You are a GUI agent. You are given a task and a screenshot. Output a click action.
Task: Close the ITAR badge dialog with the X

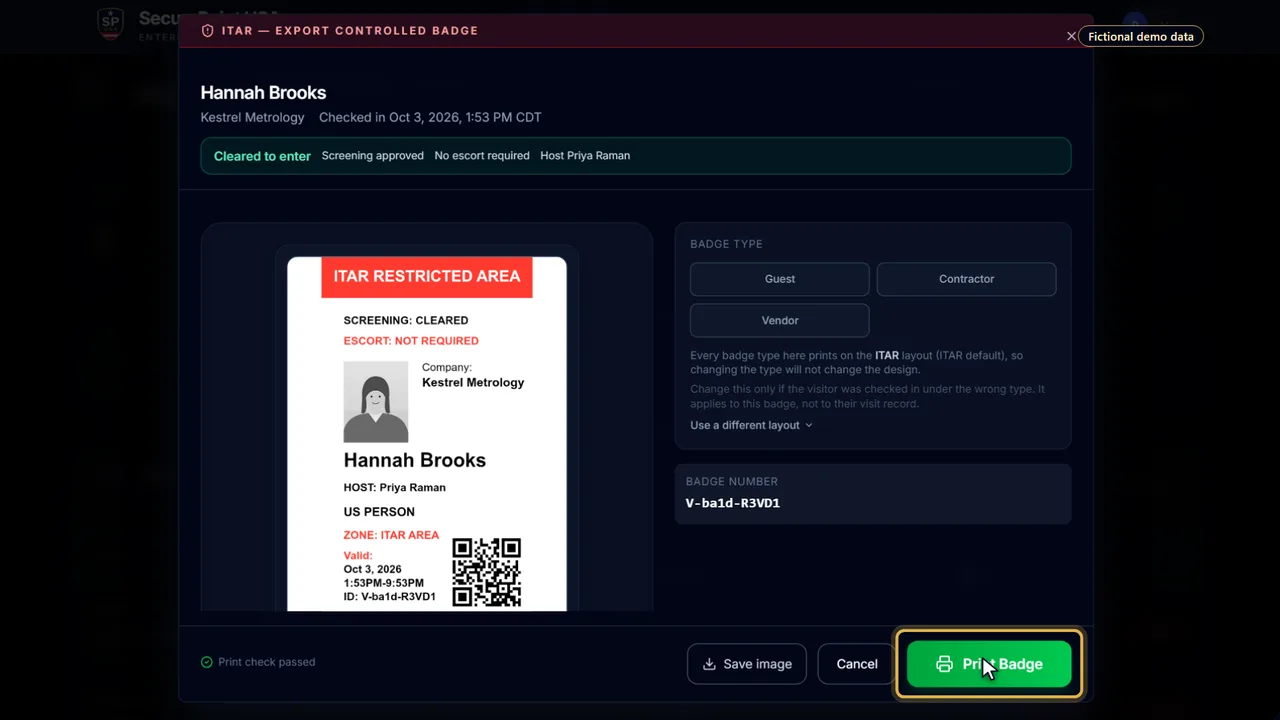(x=1071, y=36)
